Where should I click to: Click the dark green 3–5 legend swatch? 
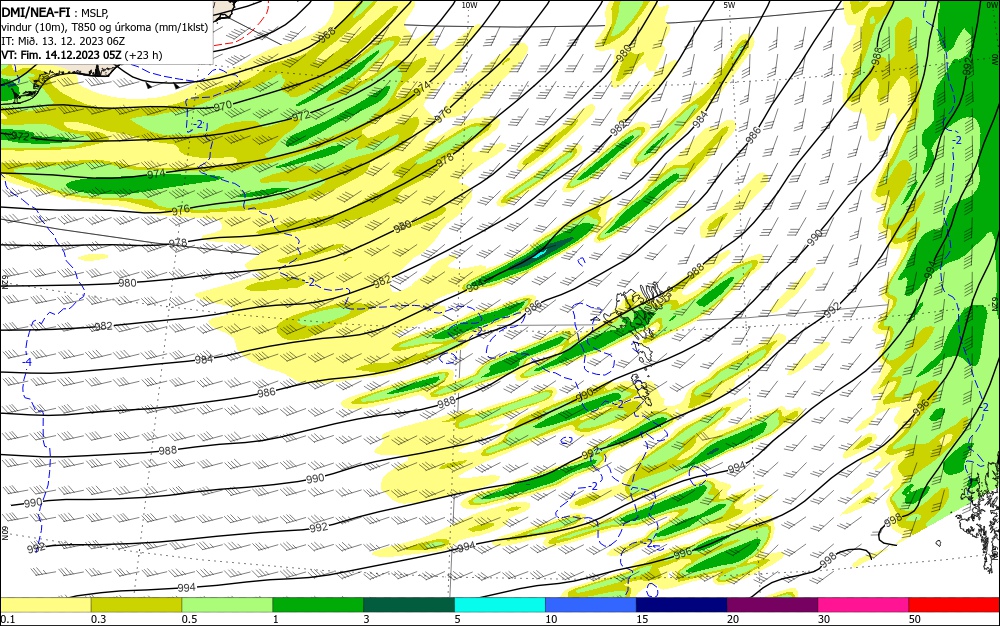(409, 605)
